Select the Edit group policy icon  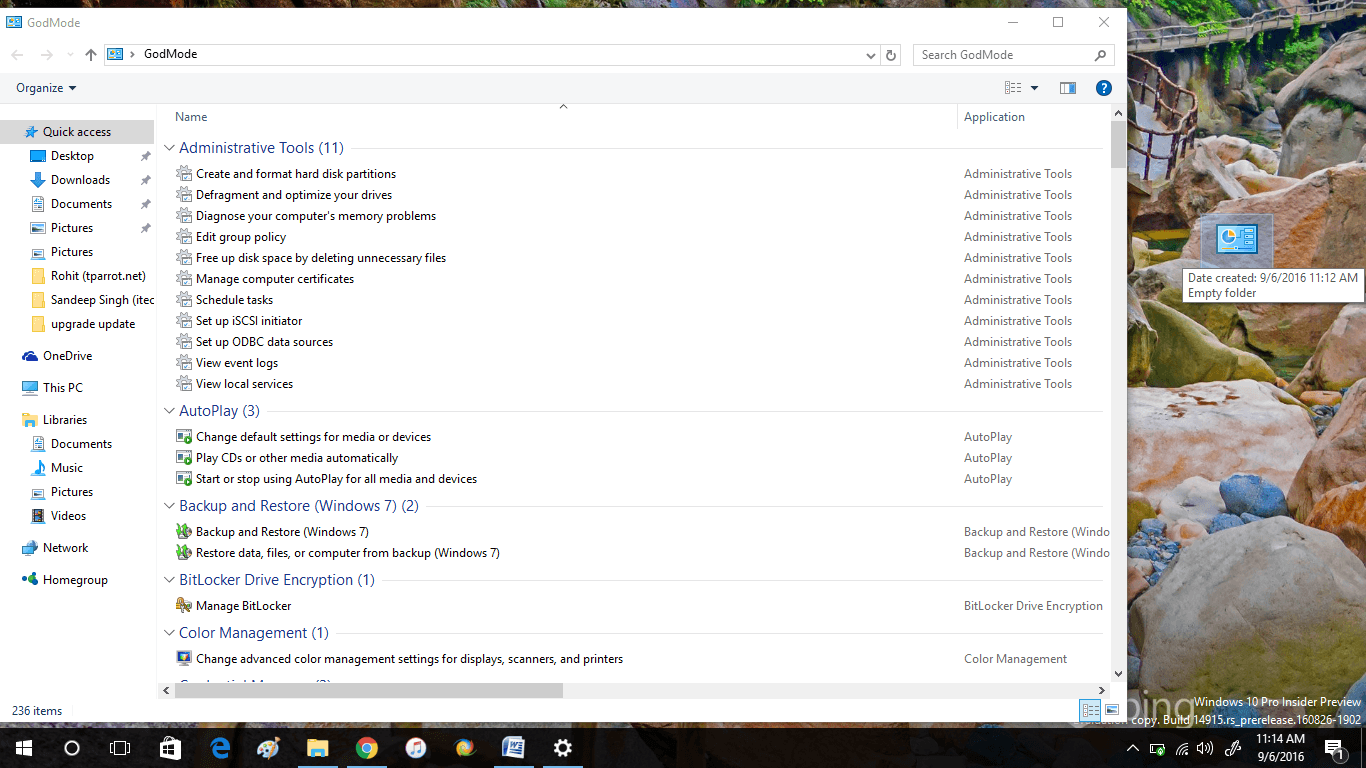(x=184, y=237)
